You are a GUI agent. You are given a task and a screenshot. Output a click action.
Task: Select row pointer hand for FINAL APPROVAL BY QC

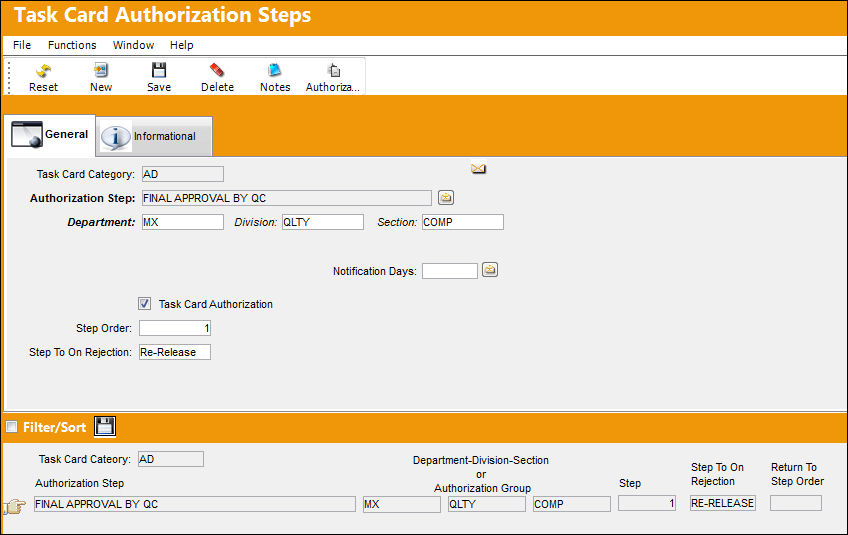pos(15,506)
